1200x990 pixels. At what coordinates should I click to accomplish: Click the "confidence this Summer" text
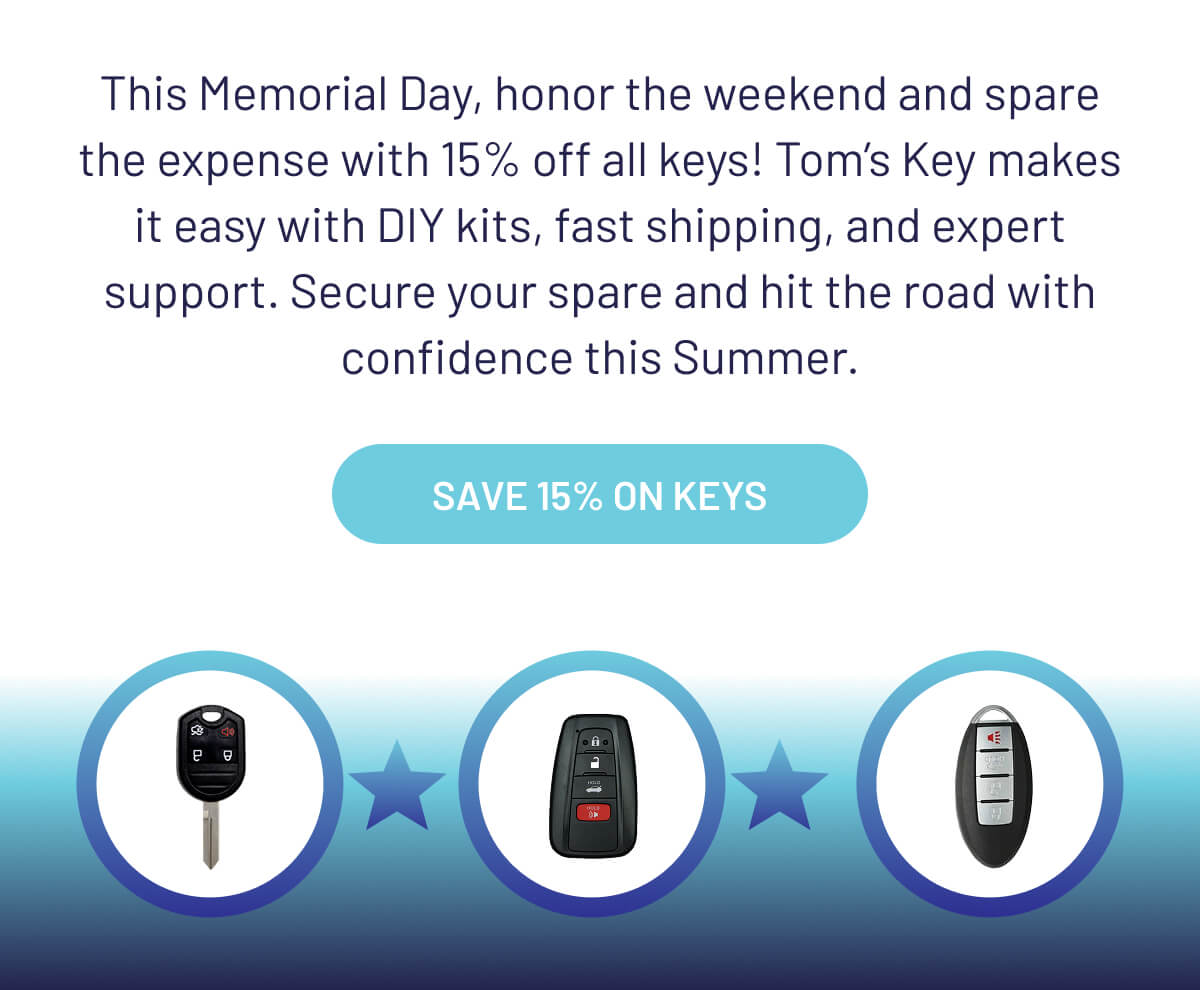click(x=599, y=359)
